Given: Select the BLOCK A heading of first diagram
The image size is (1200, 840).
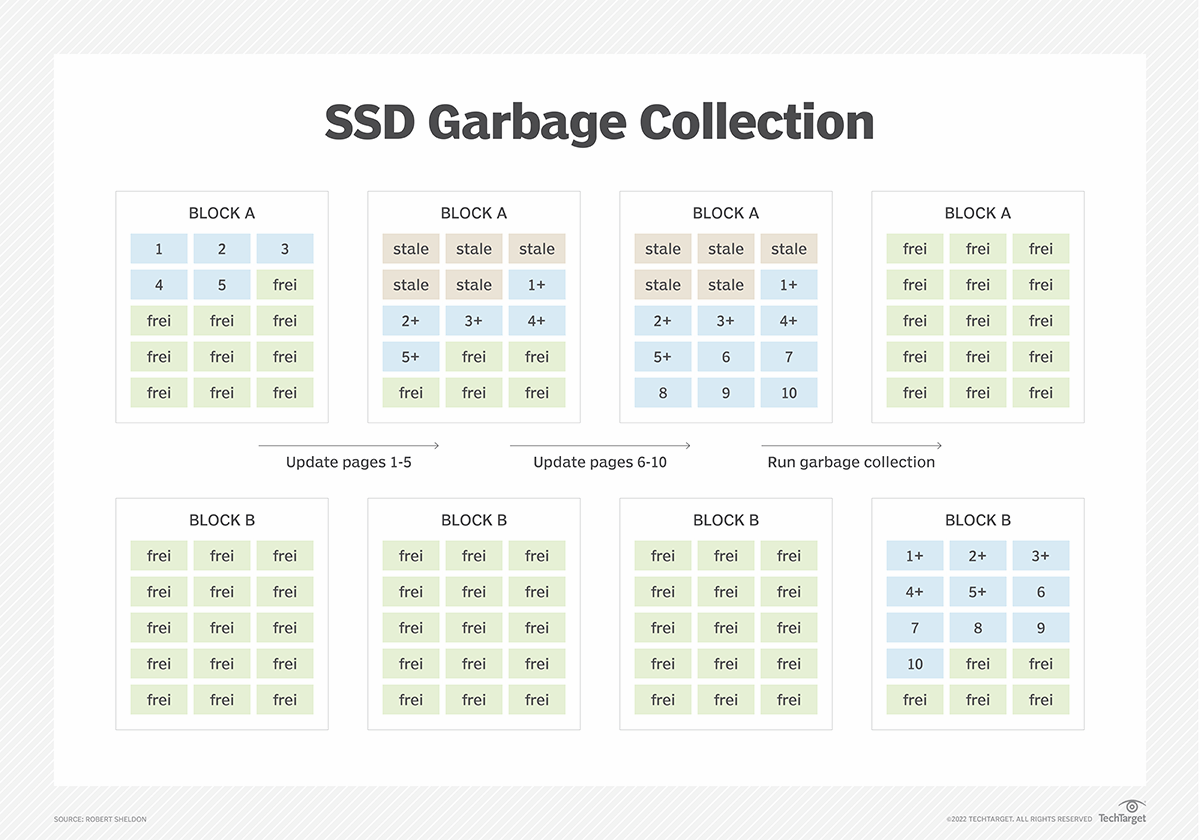Looking at the screenshot, I should tap(221, 213).
